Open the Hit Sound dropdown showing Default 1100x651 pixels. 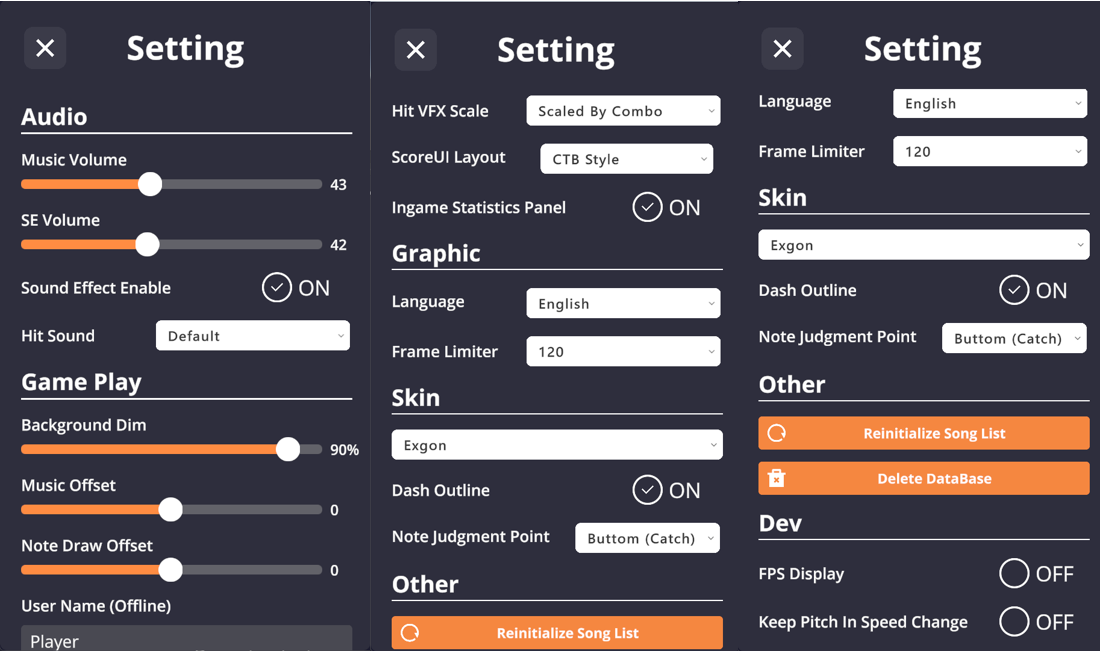252,335
